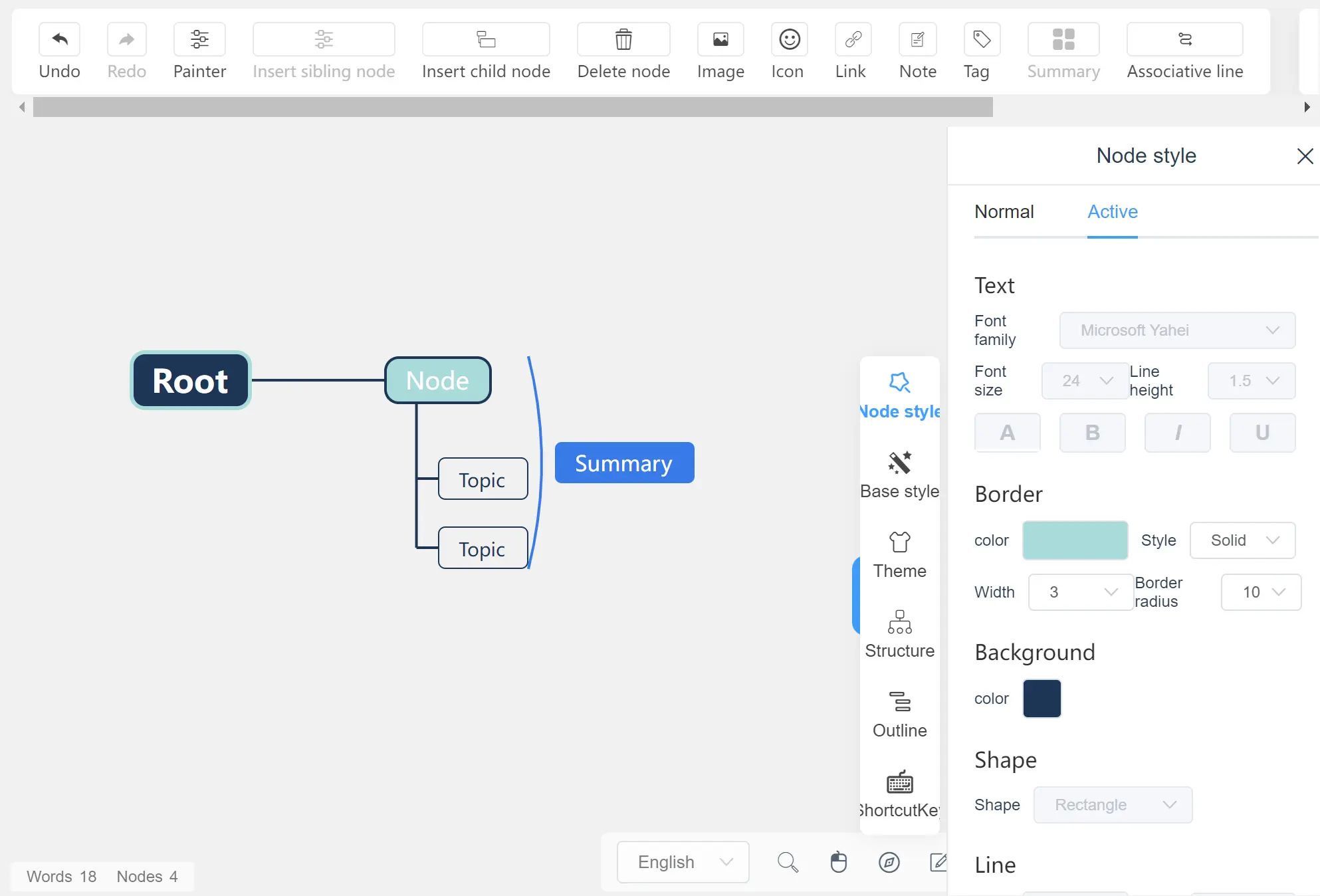Viewport: 1320px width, 896px height.
Task: Click the Redo arrow icon
Action: coord(126,39)
